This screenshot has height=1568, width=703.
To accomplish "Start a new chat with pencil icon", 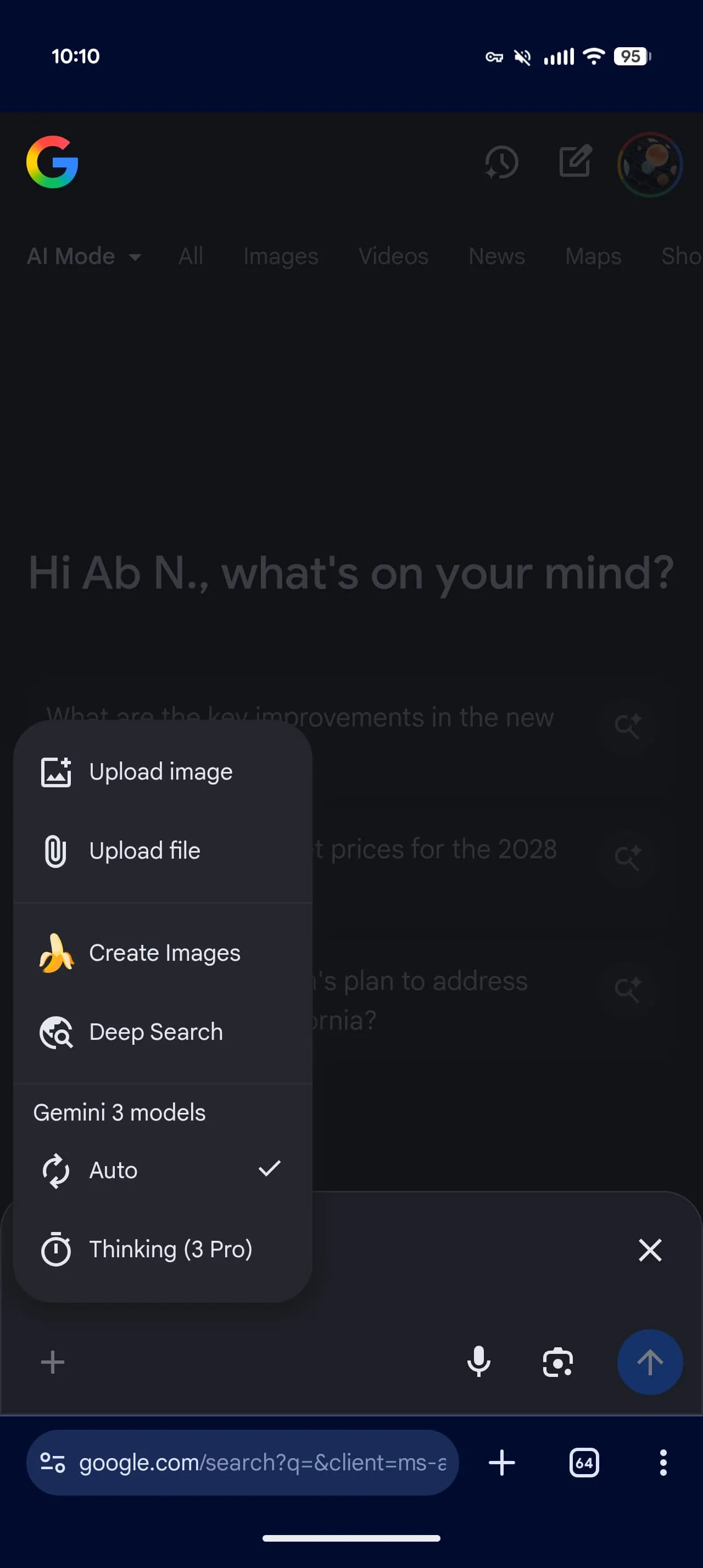I will pyautogui.click(x=575, y=161).
